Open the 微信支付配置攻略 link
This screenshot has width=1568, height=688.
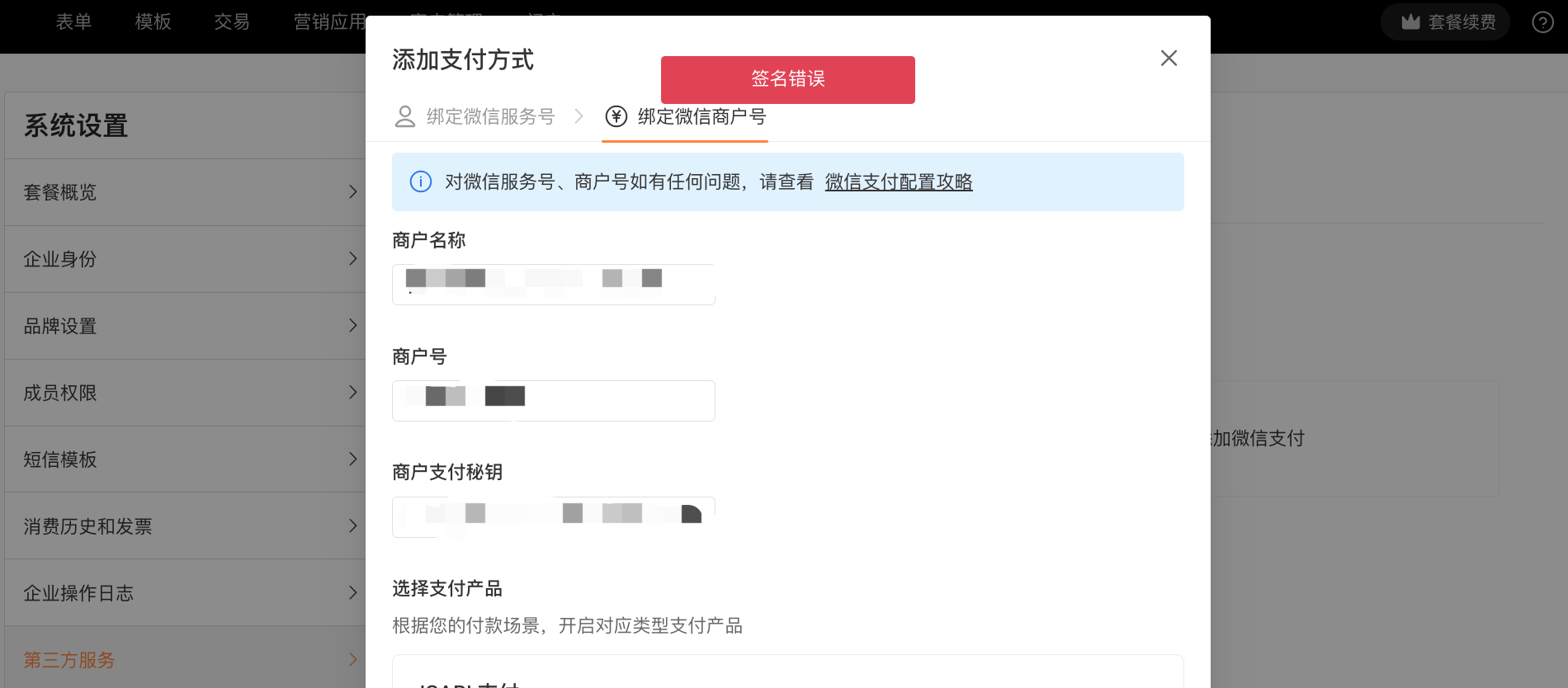[899, 181]
